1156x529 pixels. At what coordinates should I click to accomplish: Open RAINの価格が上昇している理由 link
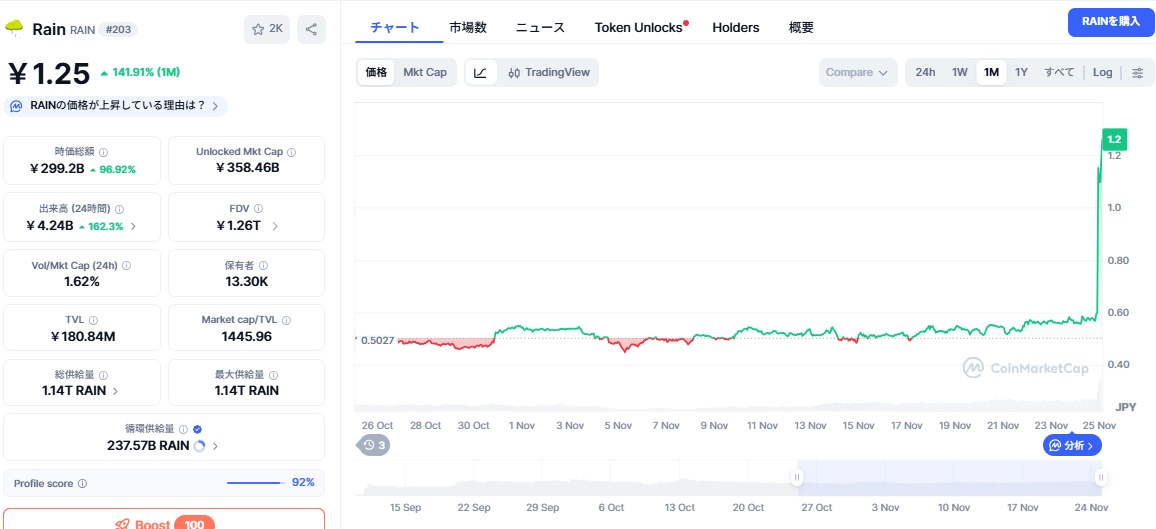click(x=116, y=106)
